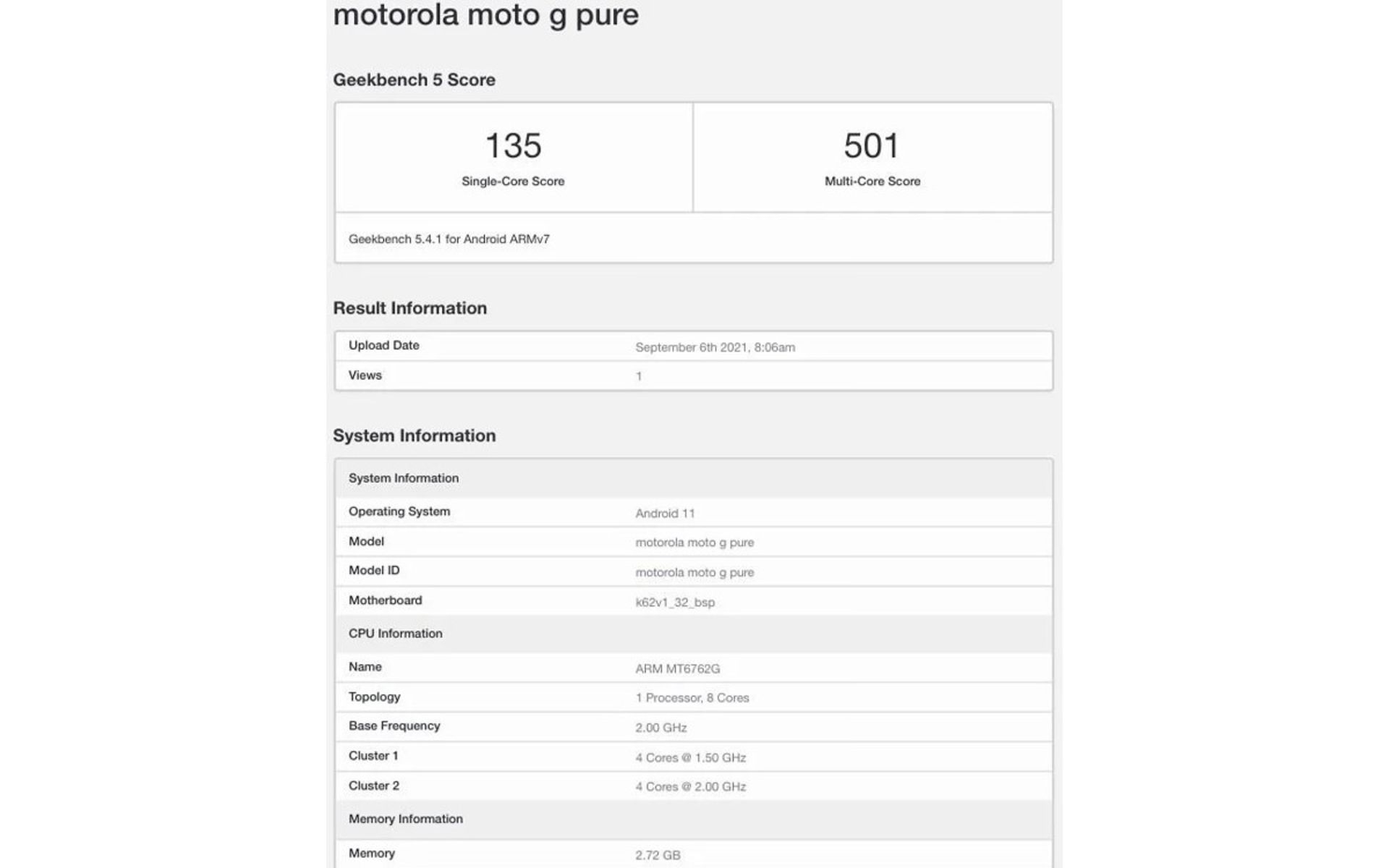
Task: Click the Geekbench 5 Score heading
Action: 414,80
